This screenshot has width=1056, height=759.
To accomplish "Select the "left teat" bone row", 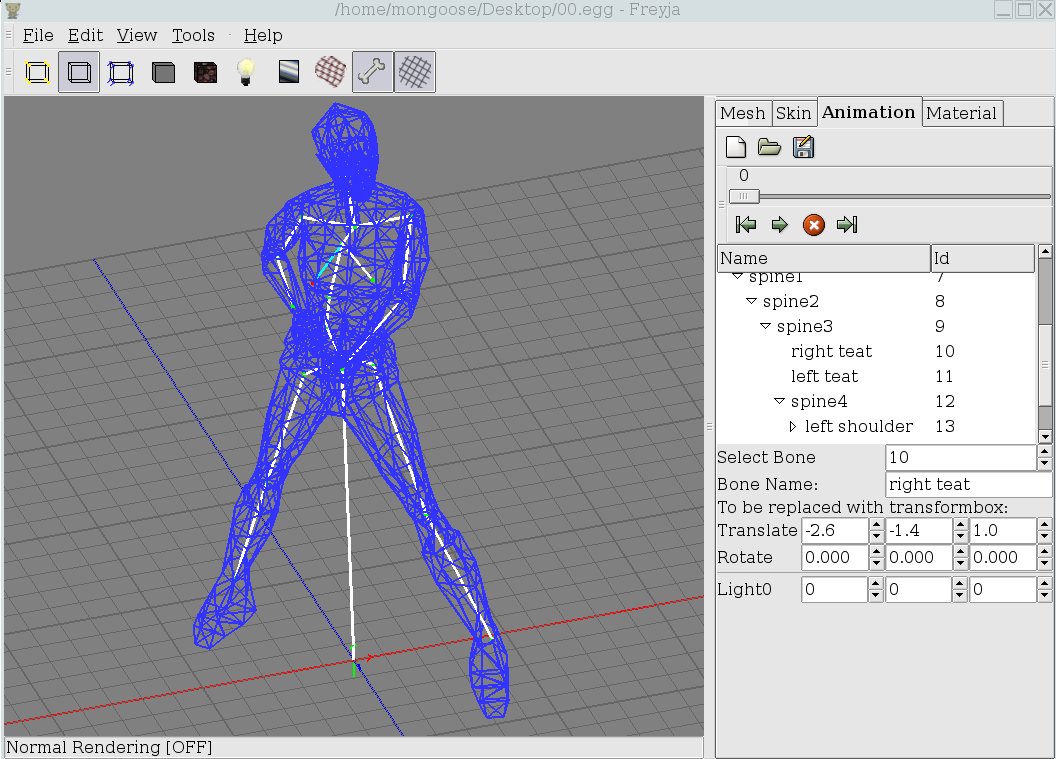I will click(x=876, y=376).
